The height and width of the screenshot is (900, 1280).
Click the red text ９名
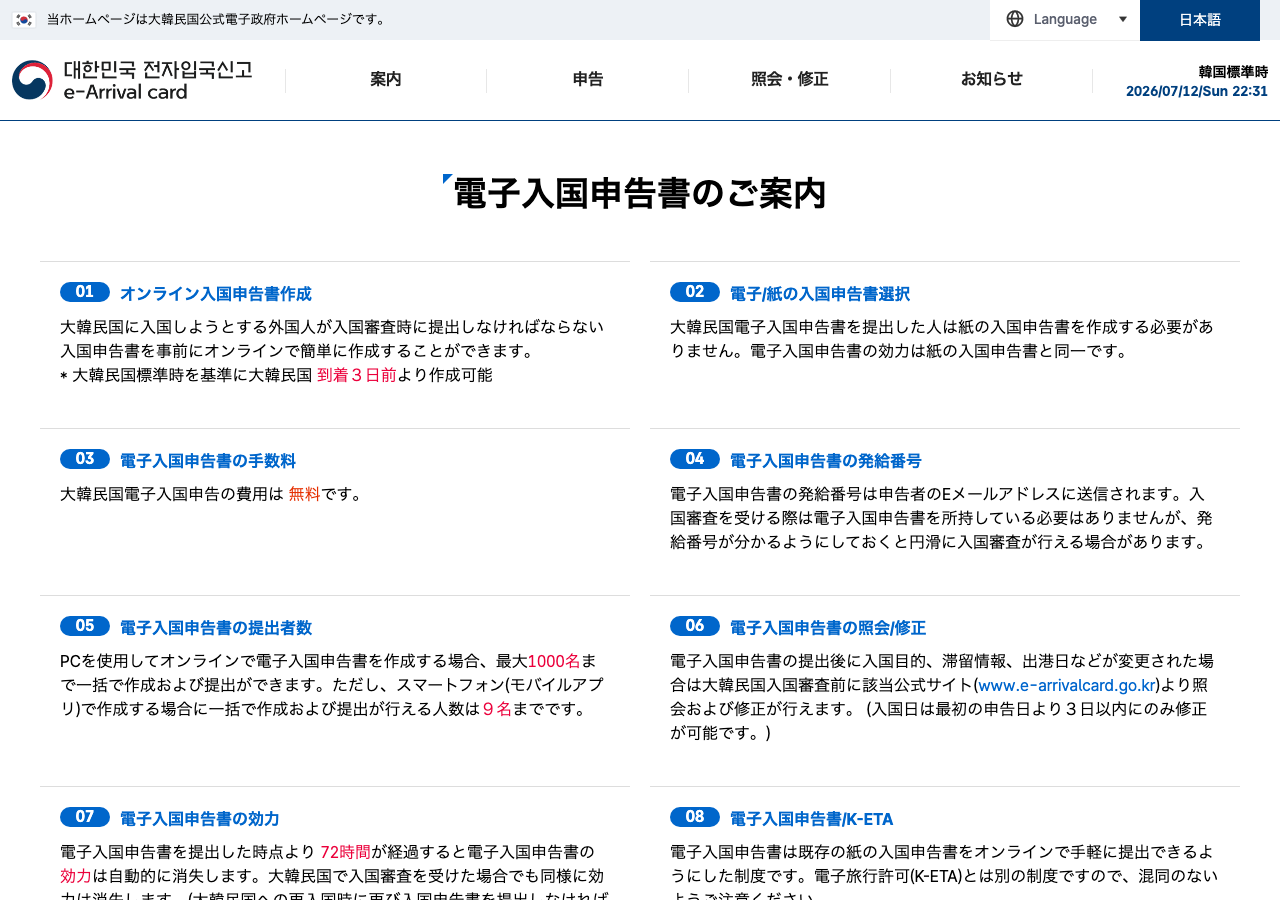click(497, 709)
